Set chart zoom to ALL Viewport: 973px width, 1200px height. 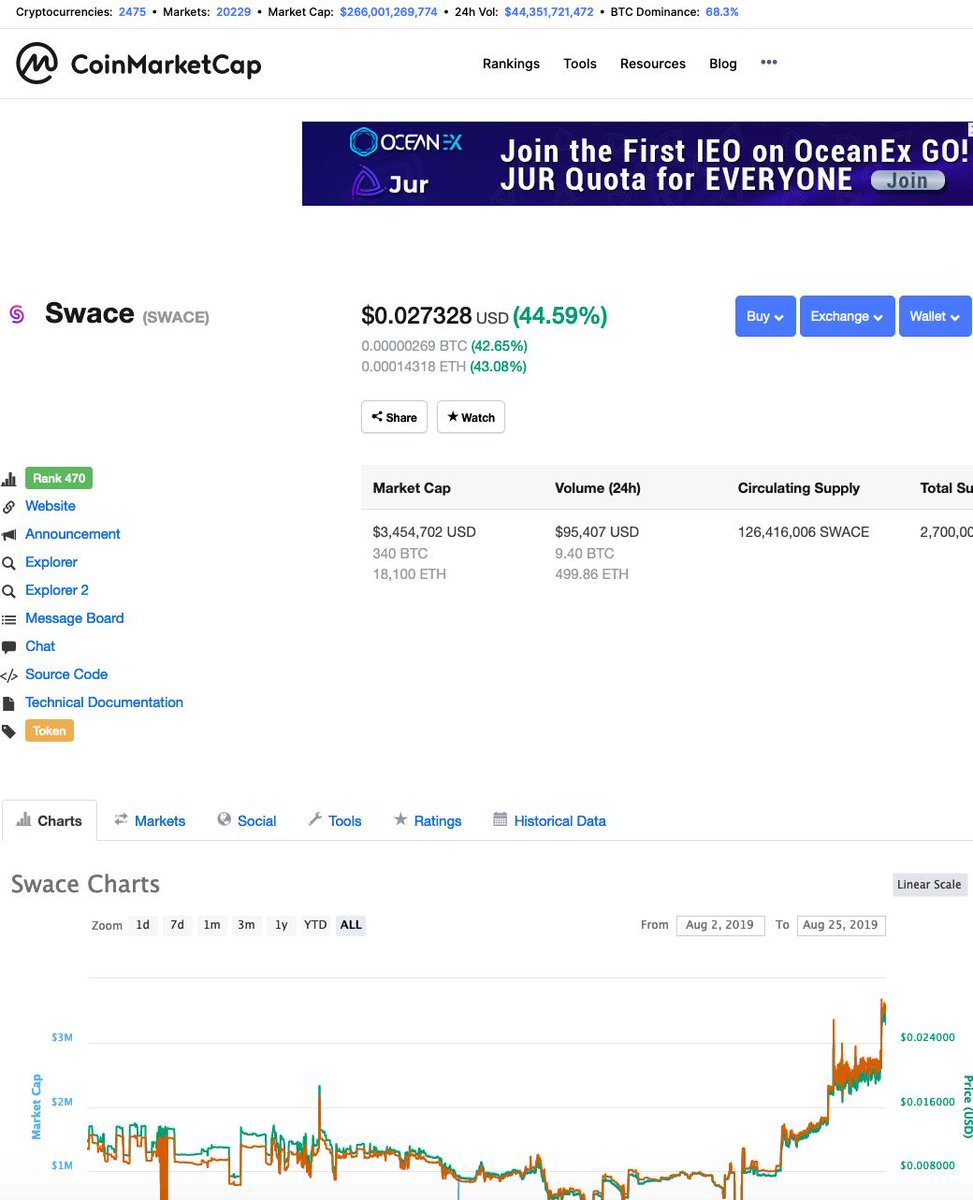(x=351, y=925)
